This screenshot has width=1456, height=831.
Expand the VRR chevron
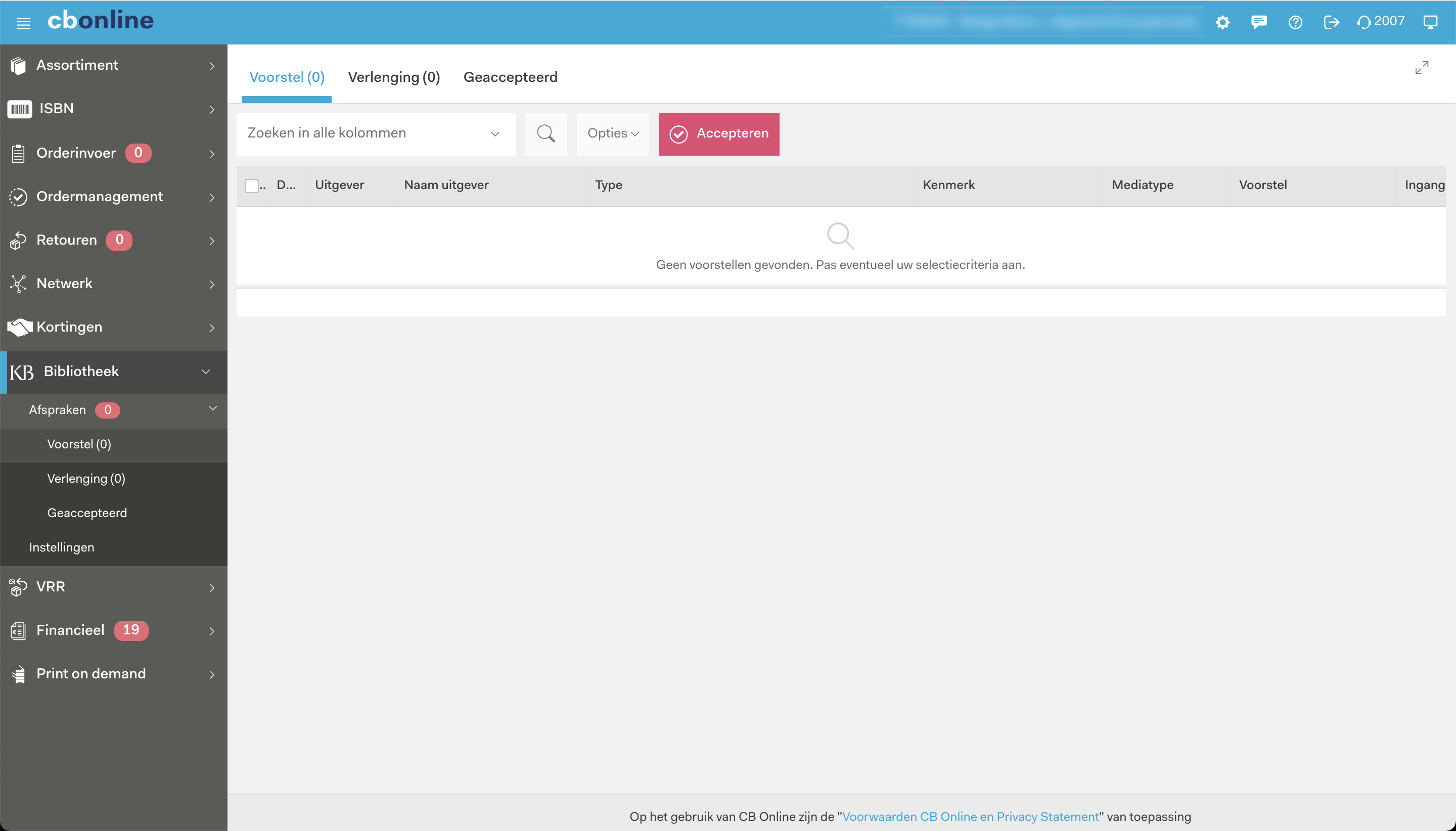pos(212,587)
